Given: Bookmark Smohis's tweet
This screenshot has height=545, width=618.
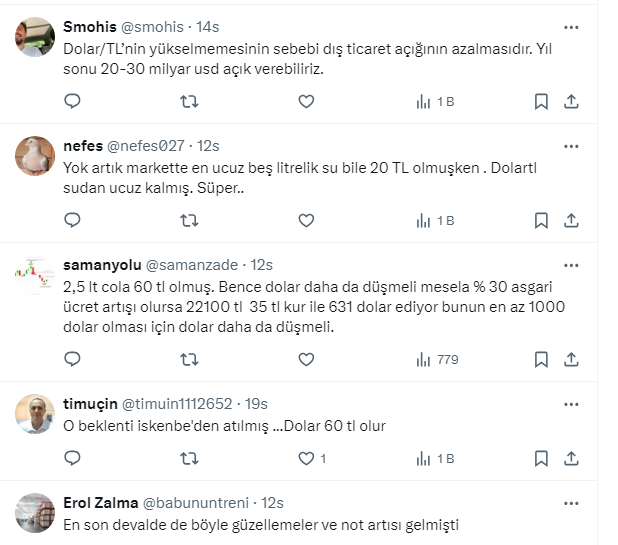Looking at the screenshot, I should pyautogui.click(x=540, y=101).
